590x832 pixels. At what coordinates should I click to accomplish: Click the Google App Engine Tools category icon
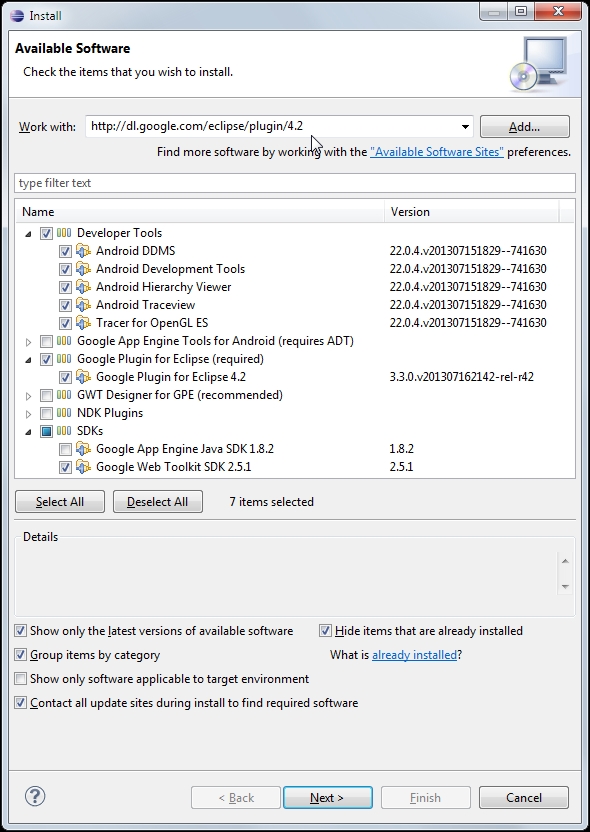point(64,341)
